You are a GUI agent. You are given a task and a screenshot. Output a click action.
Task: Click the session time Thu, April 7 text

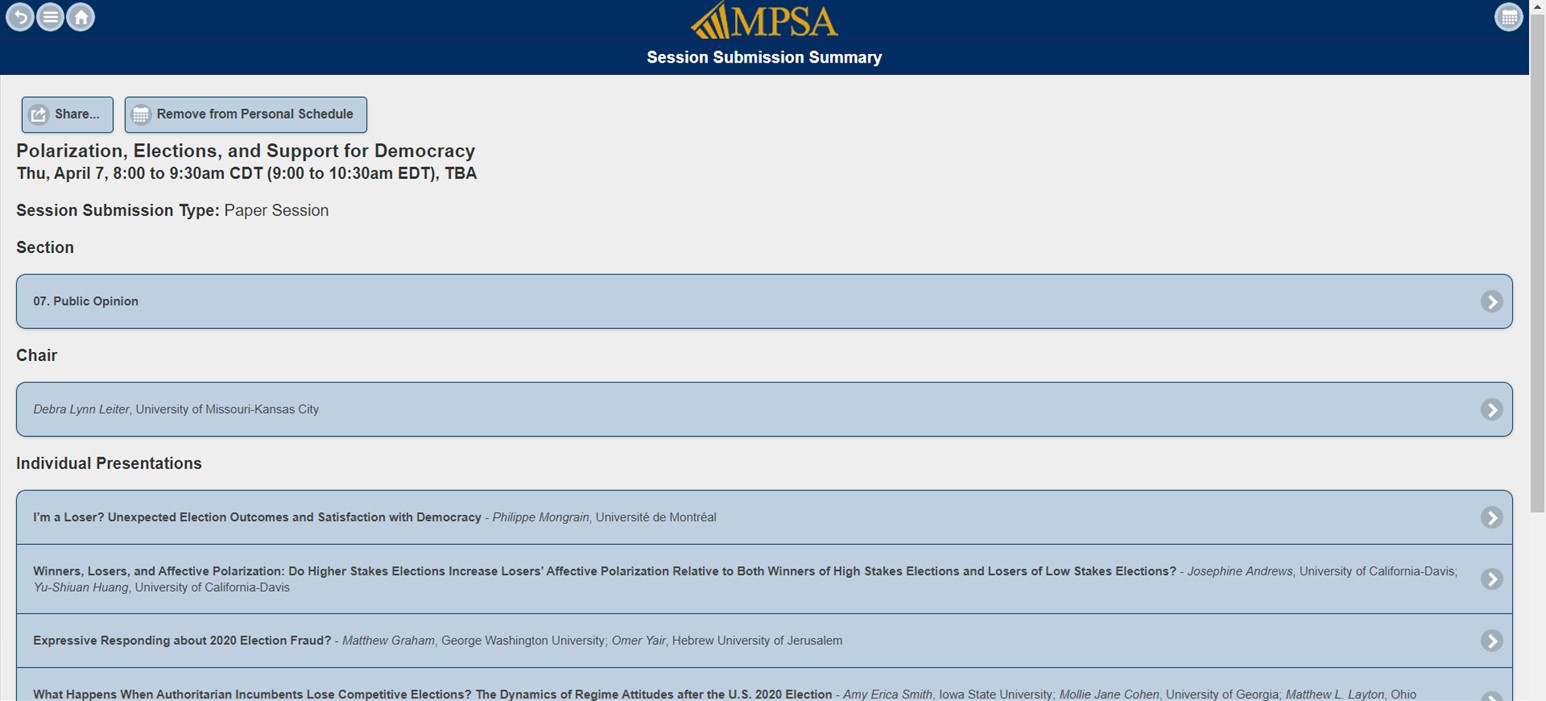coord(246,174)
